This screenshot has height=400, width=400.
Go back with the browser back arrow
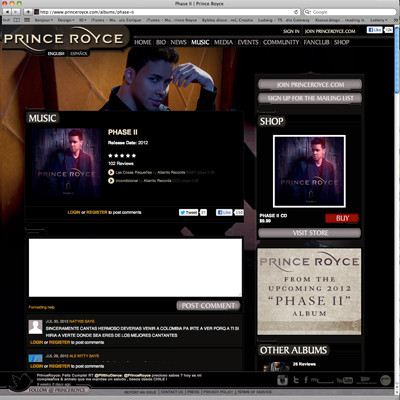7,12
